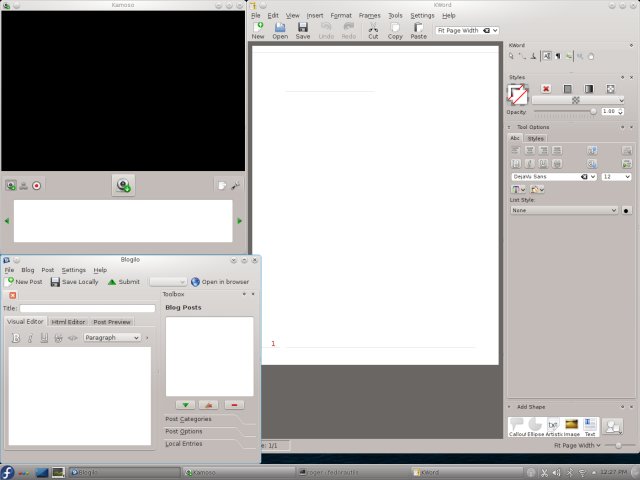
Task: Cut selection using KWord toolbar
Action: pos(373,31)
